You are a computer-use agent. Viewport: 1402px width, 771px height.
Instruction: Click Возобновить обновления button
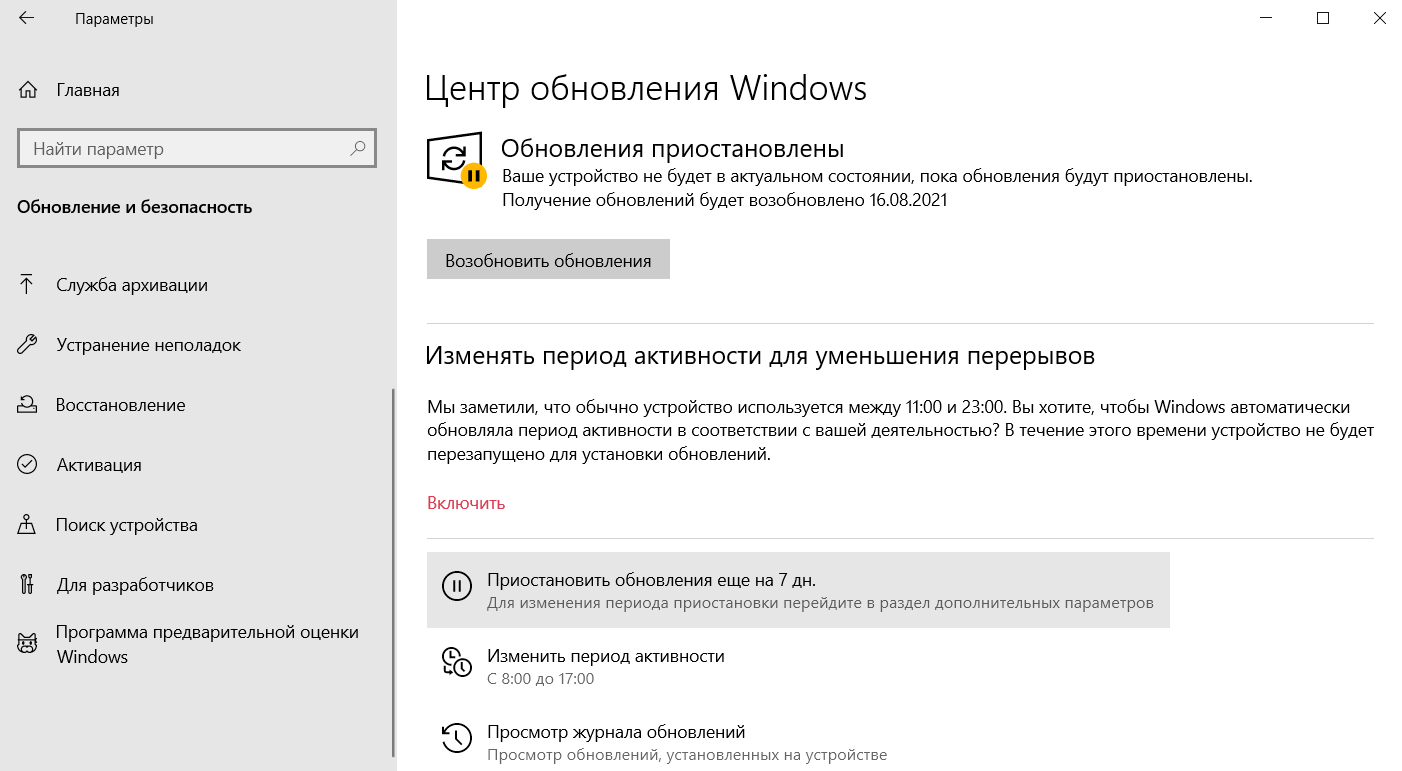(x=548, y=260)
